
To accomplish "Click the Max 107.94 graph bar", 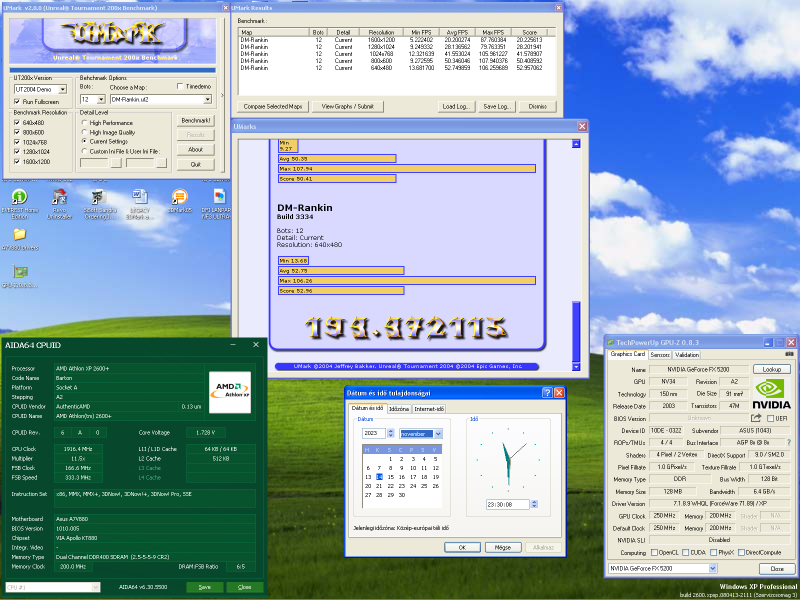I will [x=407, y=168].
